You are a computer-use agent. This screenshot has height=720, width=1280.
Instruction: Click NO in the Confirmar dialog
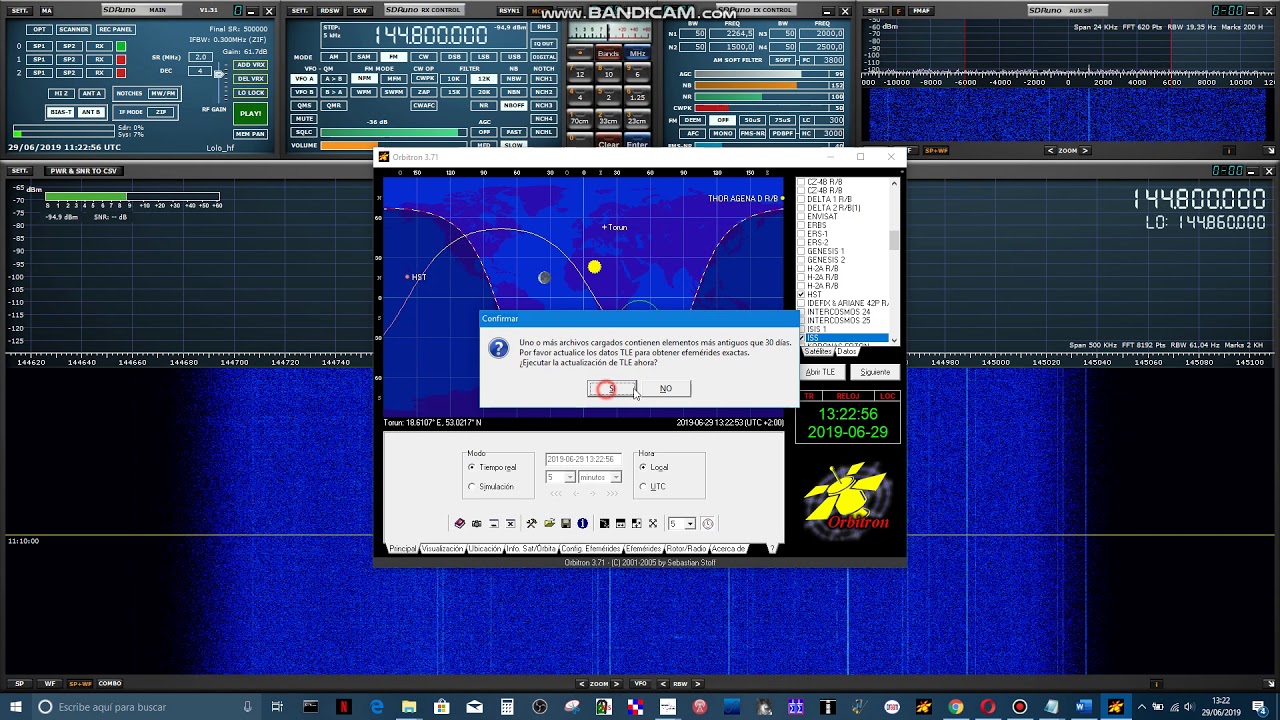click(666, 388)
